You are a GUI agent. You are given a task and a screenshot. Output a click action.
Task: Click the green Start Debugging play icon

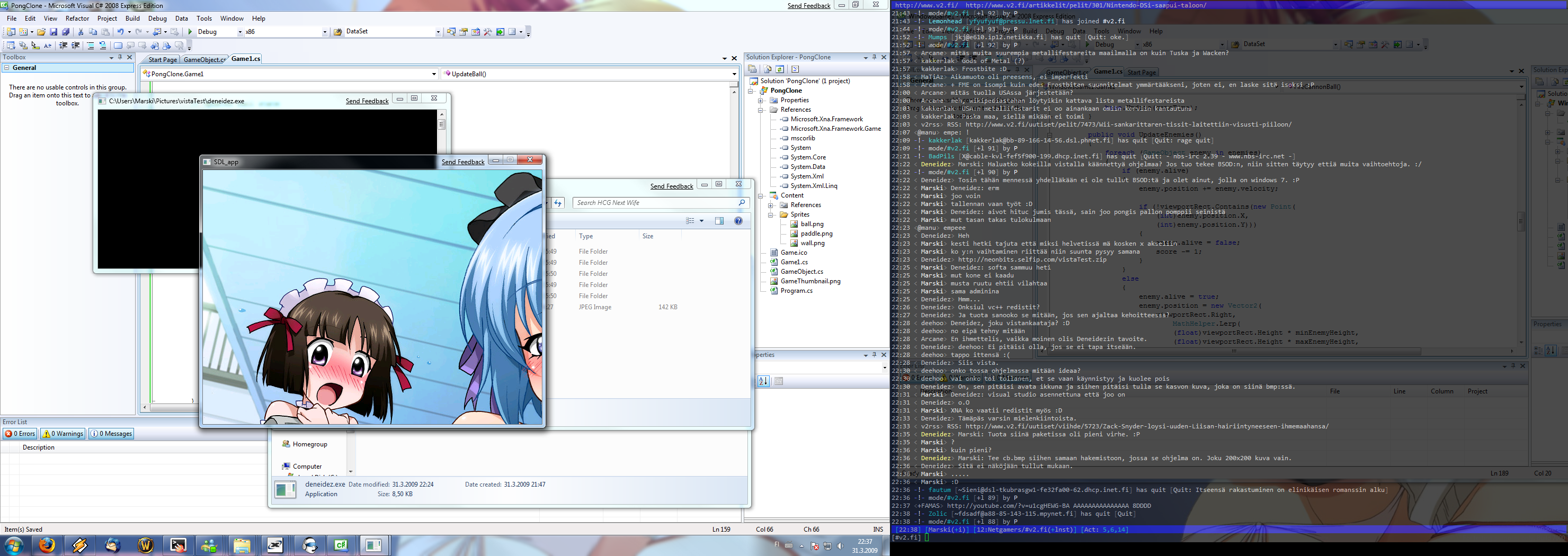[190, 32]
